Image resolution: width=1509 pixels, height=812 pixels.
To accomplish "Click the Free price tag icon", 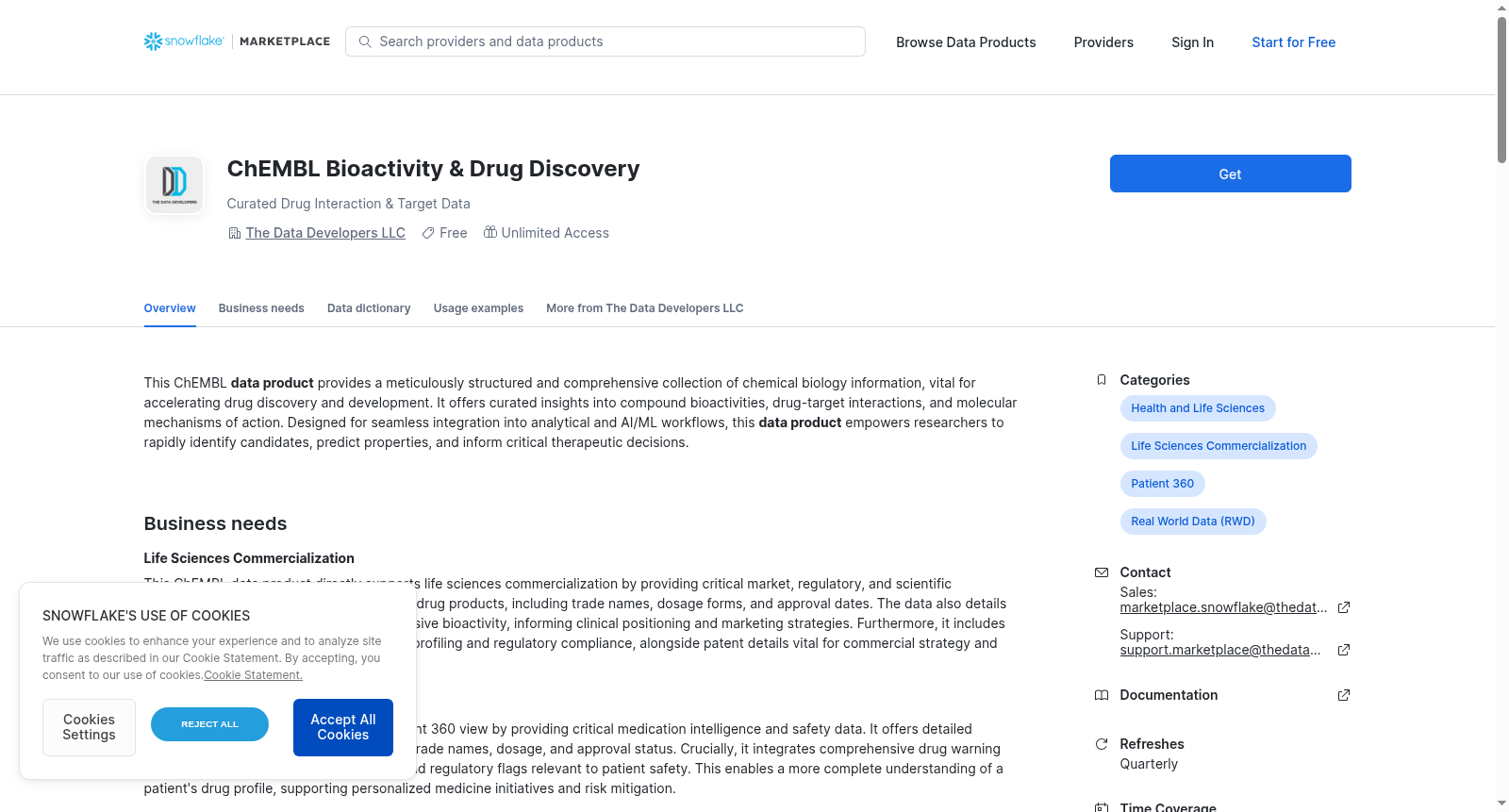I will pos(428,233).
